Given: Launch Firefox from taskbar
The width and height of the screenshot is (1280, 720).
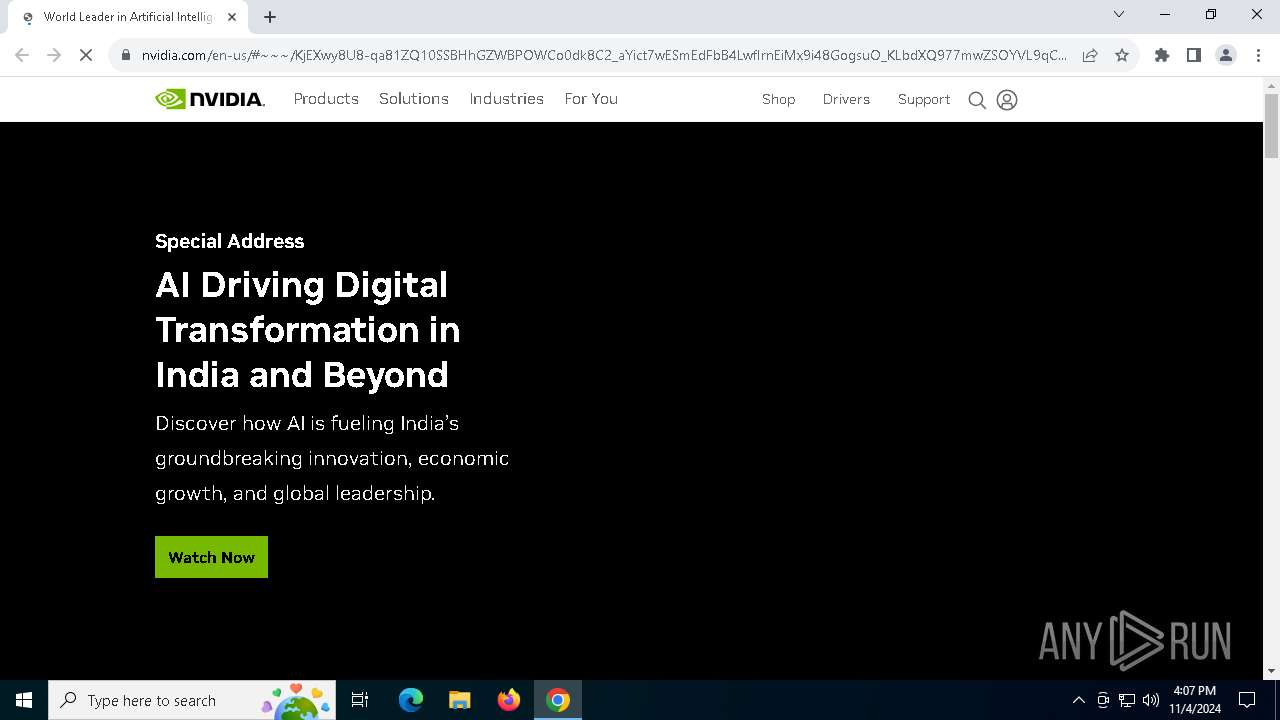Looking at the screenshot, I should pyautogui.click(x=509, y=700).
